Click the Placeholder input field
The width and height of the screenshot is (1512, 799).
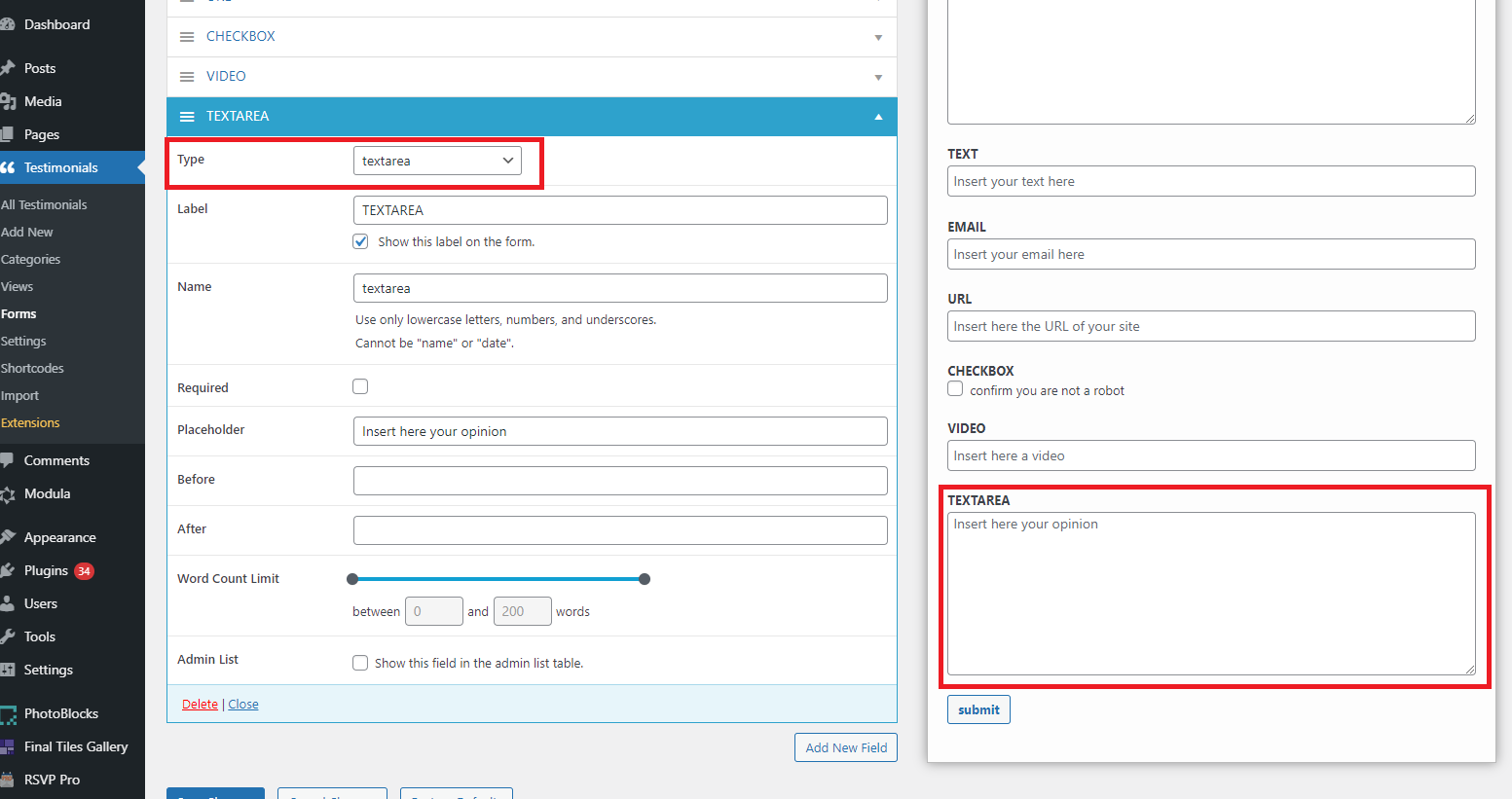tap(620, 431)
